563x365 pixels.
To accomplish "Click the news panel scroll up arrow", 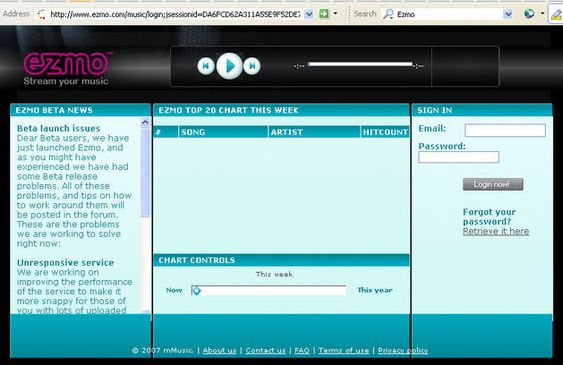I will 145,122.
